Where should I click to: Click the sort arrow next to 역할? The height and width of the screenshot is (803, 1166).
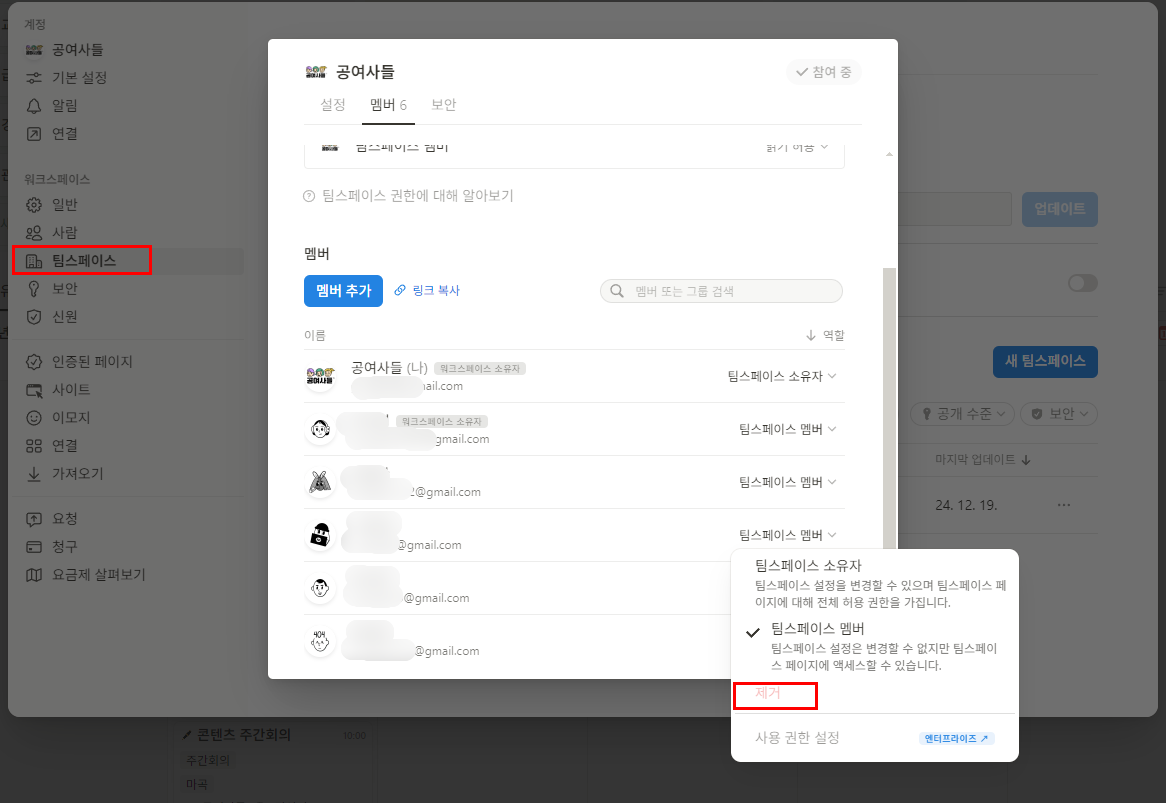pyautogui.click(x=811, y=335)
